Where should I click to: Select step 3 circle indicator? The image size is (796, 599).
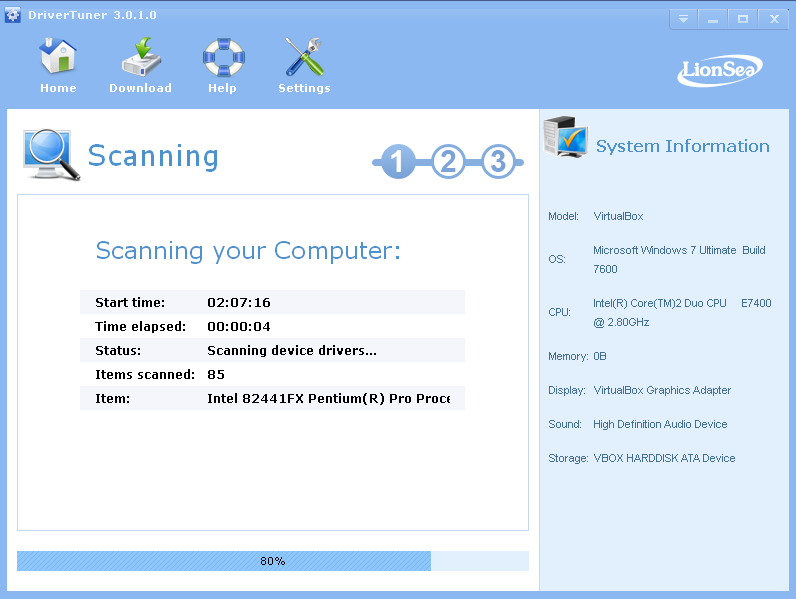point(498,161)
